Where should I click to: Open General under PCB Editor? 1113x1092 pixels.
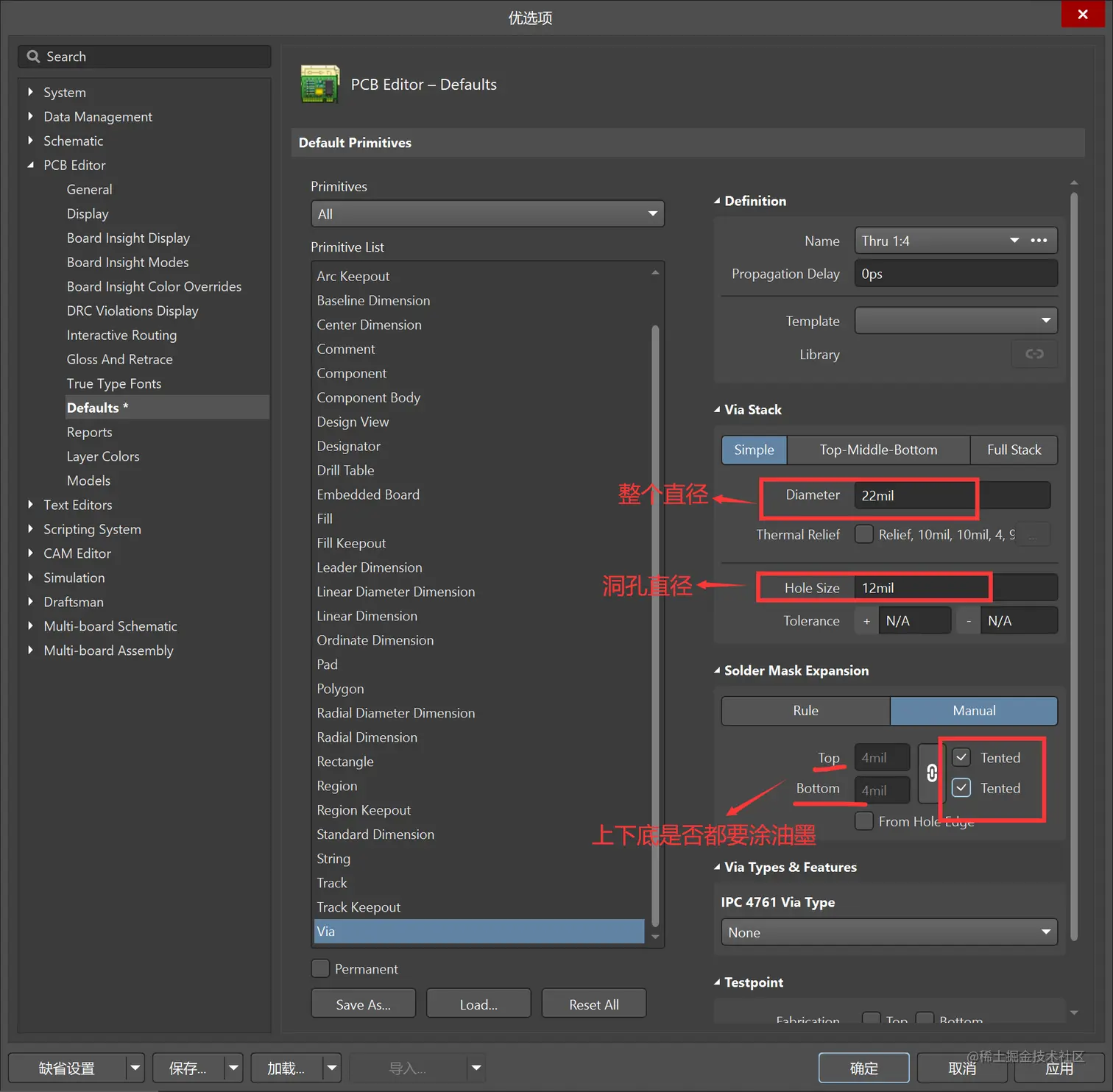[x=89, y=189]
